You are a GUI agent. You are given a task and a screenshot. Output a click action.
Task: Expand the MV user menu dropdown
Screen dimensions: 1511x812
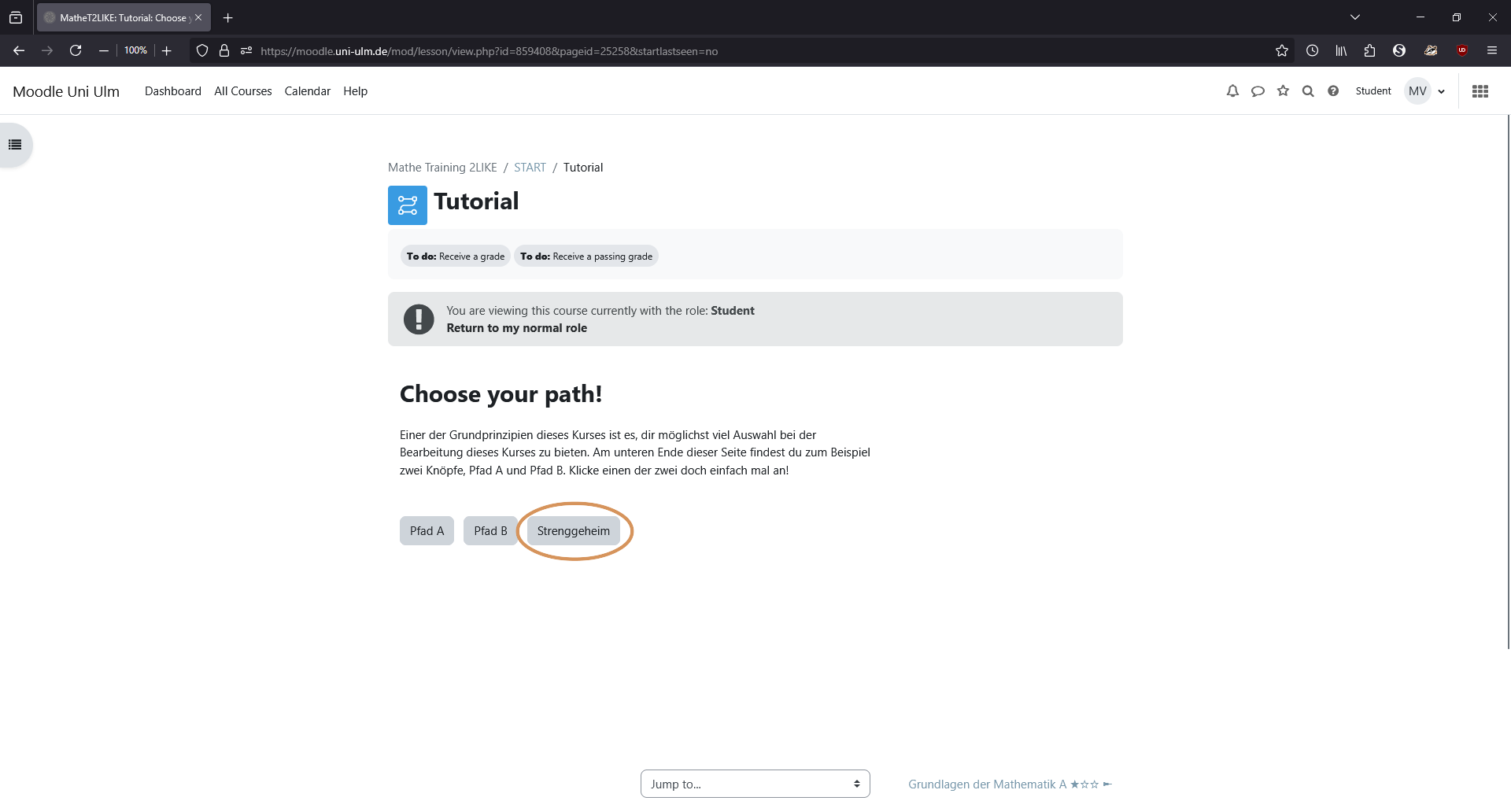tap(1426, 91)
